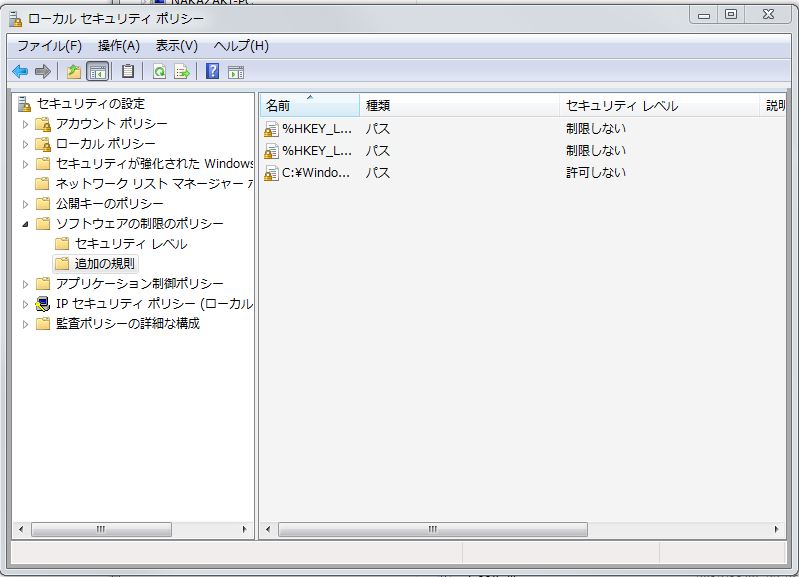Click the blue Help question mark icon
Image resolution: width=799 pixels, height=577 pixels.
(212, 71)
